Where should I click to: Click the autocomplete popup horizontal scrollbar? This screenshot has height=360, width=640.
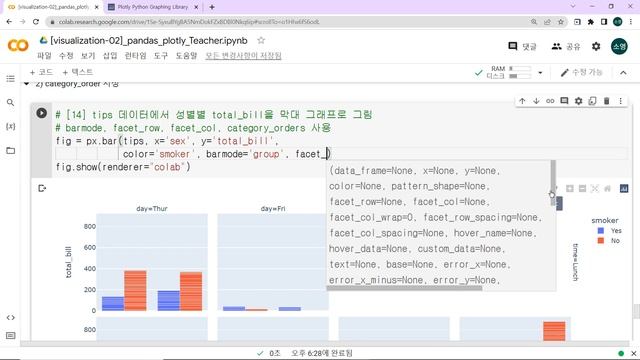[404, 288]
